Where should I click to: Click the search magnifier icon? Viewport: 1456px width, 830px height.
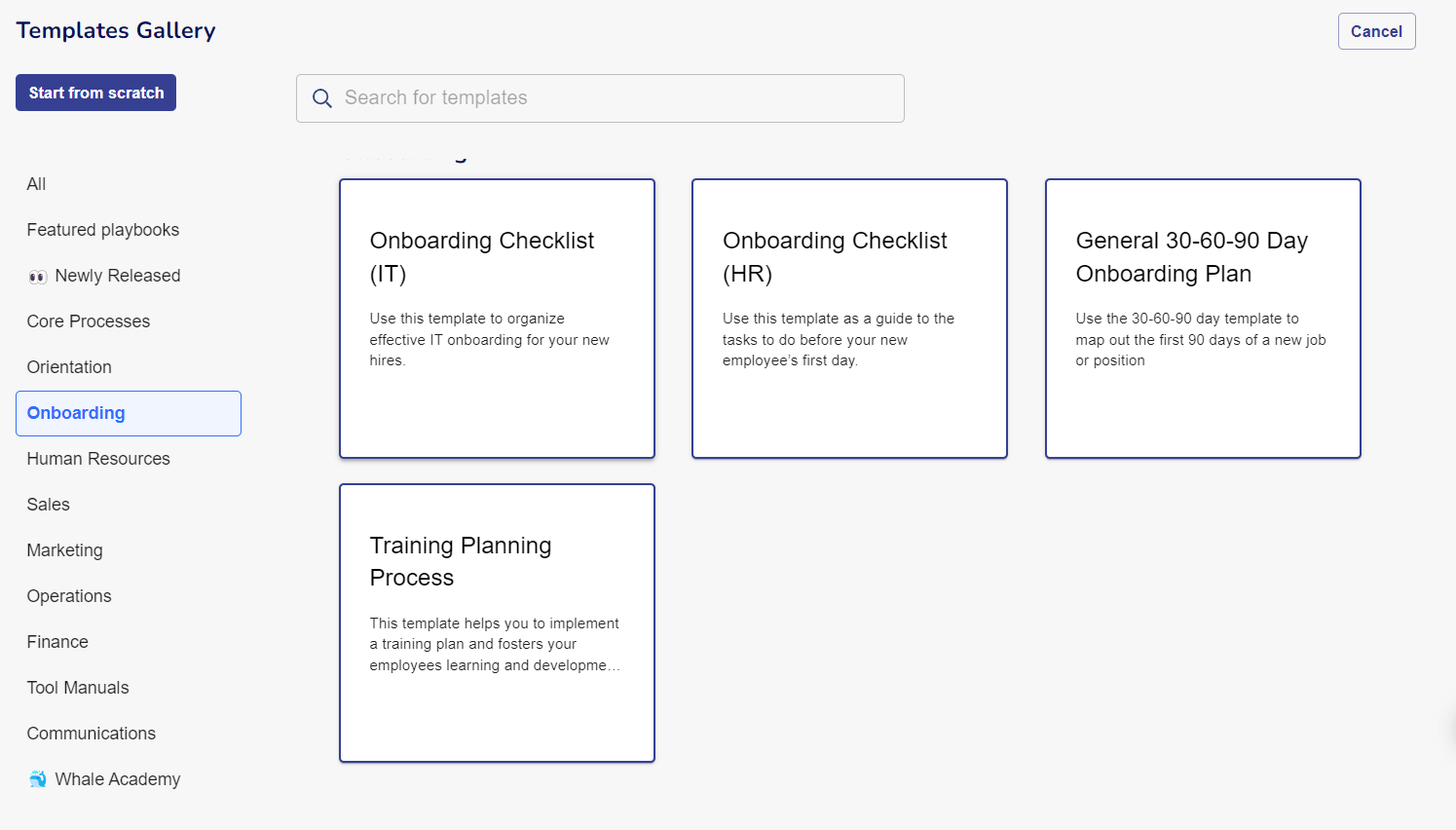pos(322,97)
